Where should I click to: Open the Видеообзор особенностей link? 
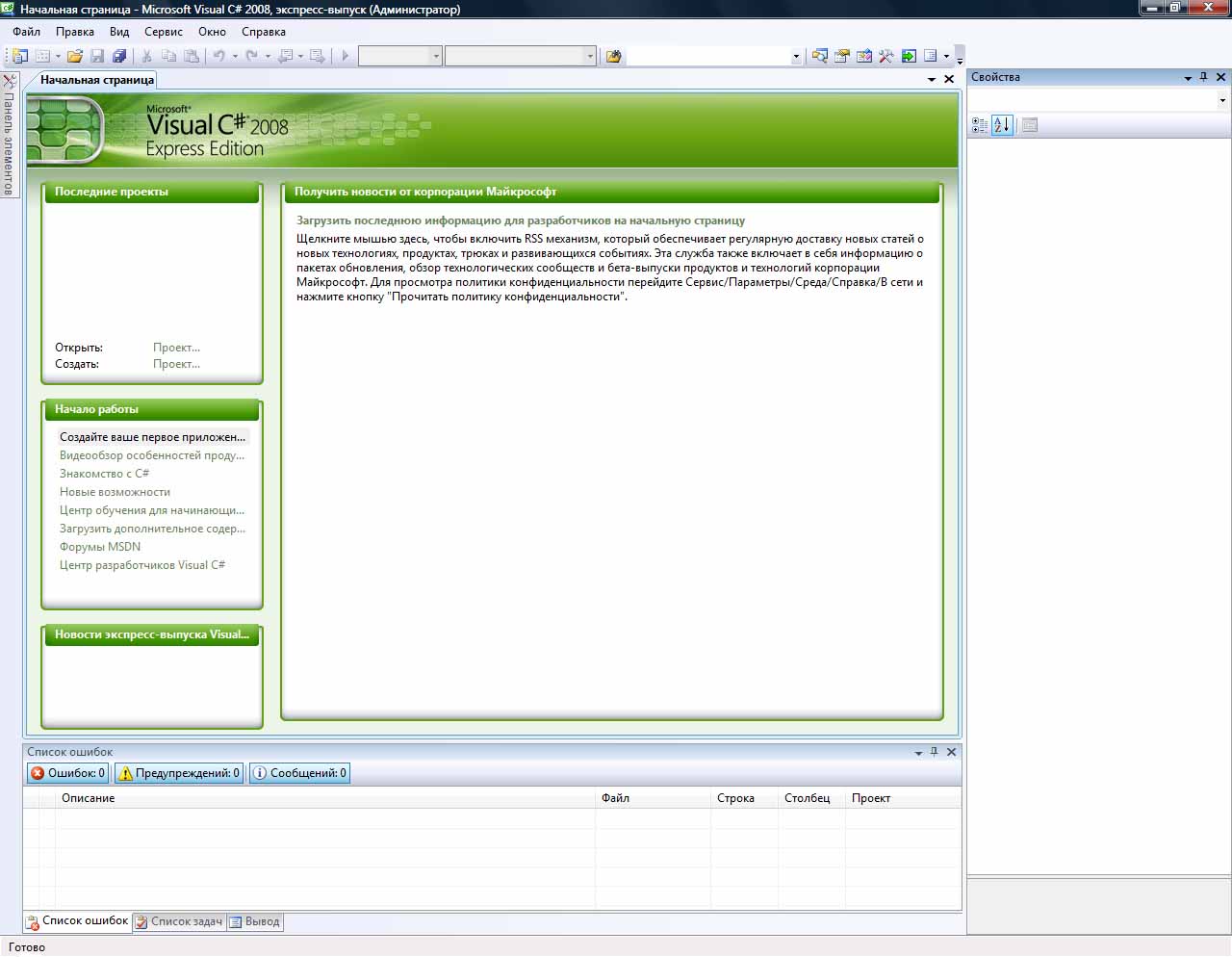tap(152, 455)
